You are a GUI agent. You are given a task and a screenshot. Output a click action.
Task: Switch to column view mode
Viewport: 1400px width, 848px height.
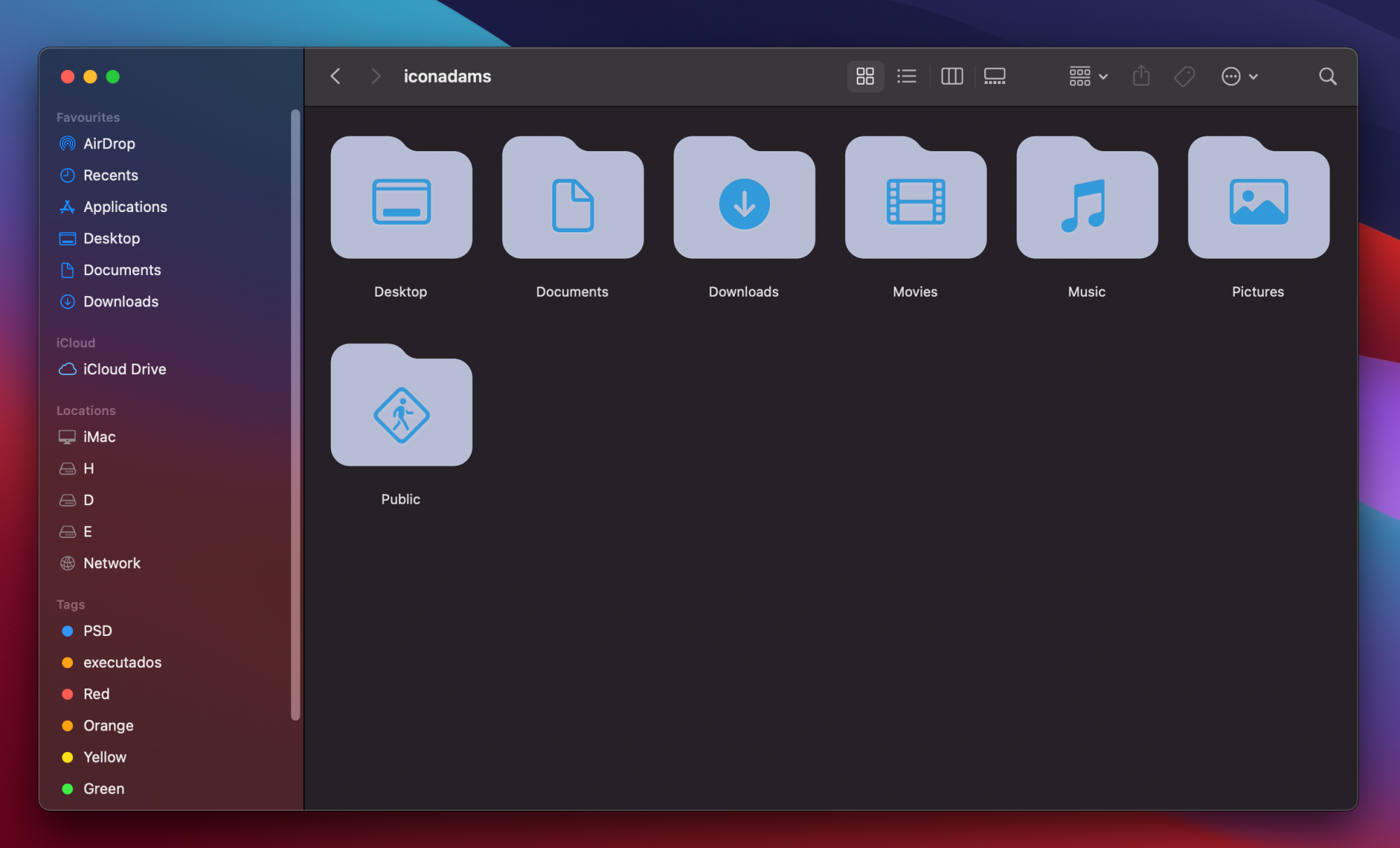951,76
